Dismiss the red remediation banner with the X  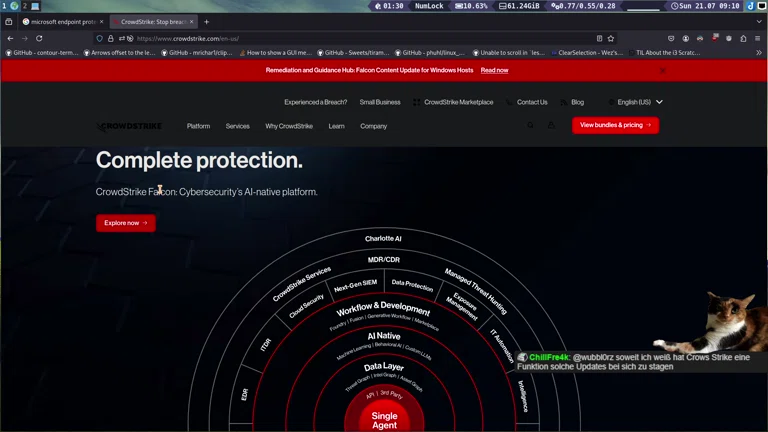[x=662, y=71]
